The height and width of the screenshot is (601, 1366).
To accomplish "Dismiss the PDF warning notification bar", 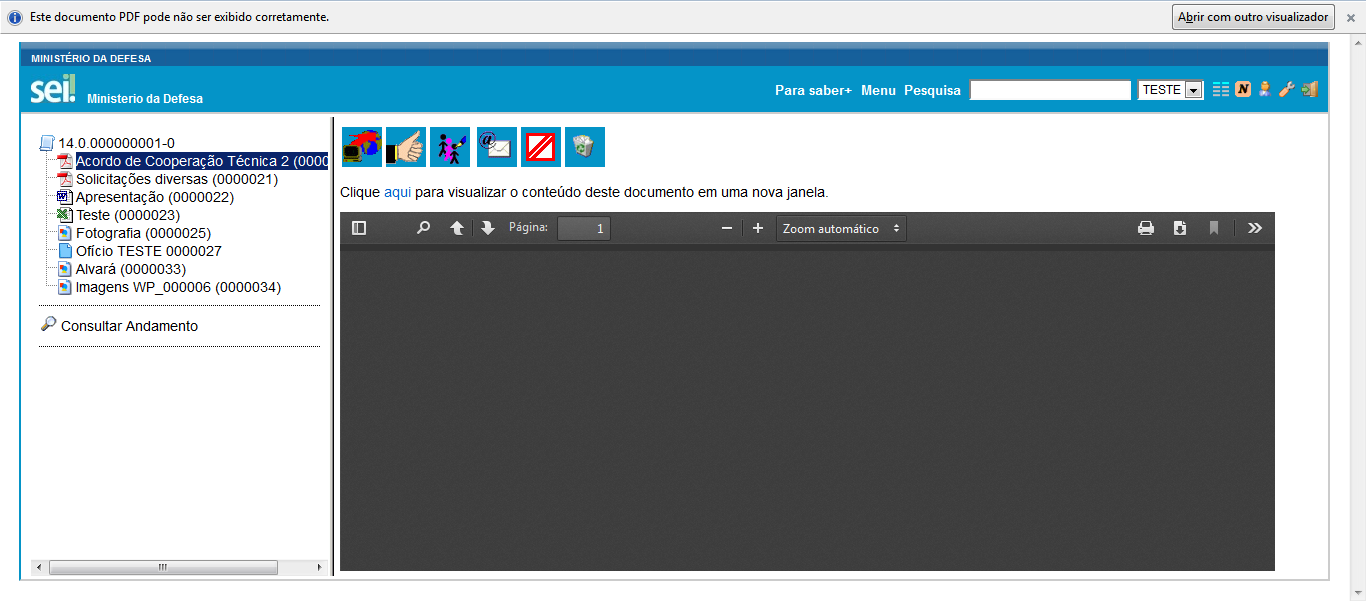I will click(x=1351, y=18).
